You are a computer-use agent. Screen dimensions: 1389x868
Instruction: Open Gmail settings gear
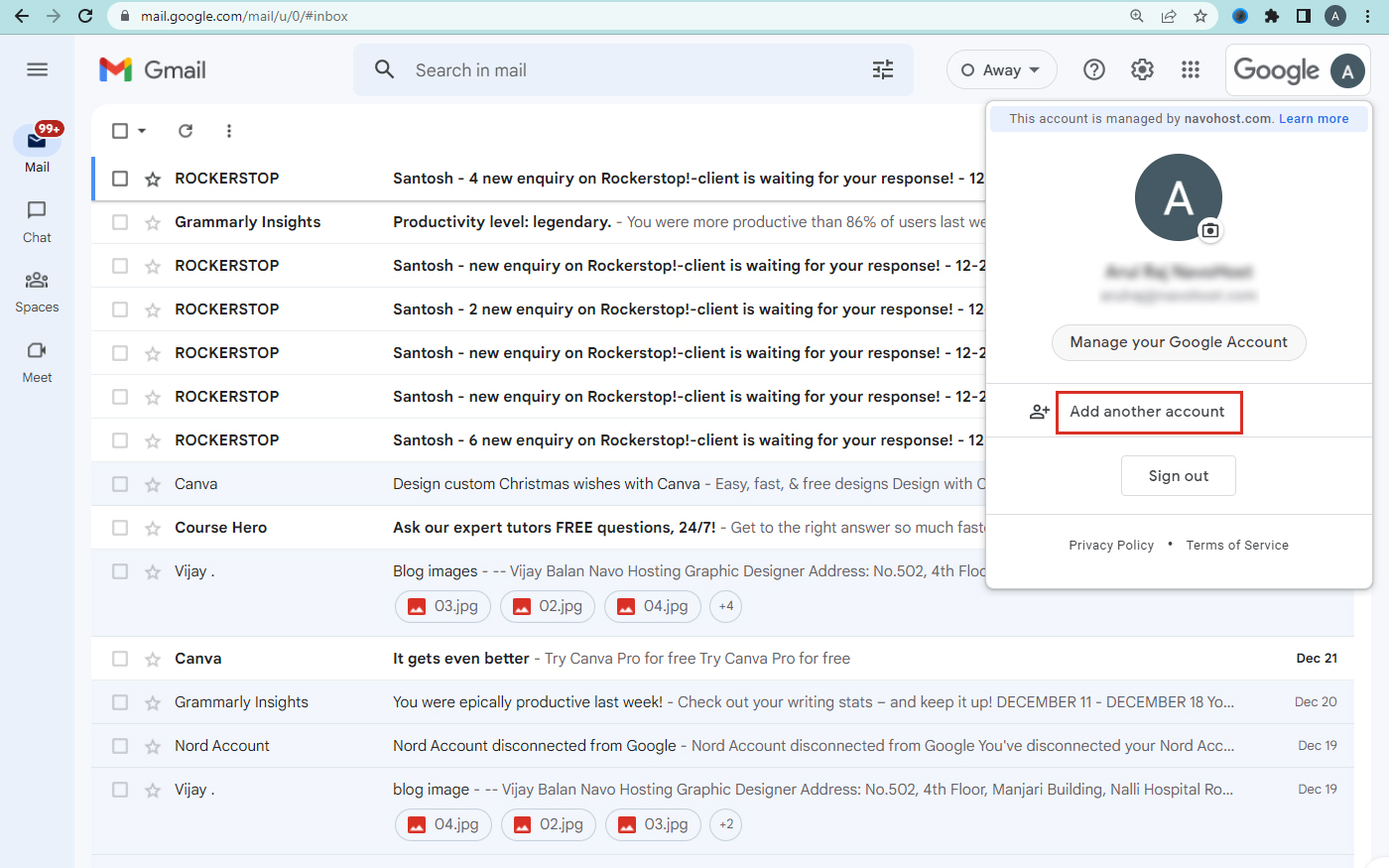pyautogui.click(x=1142, y=69)
